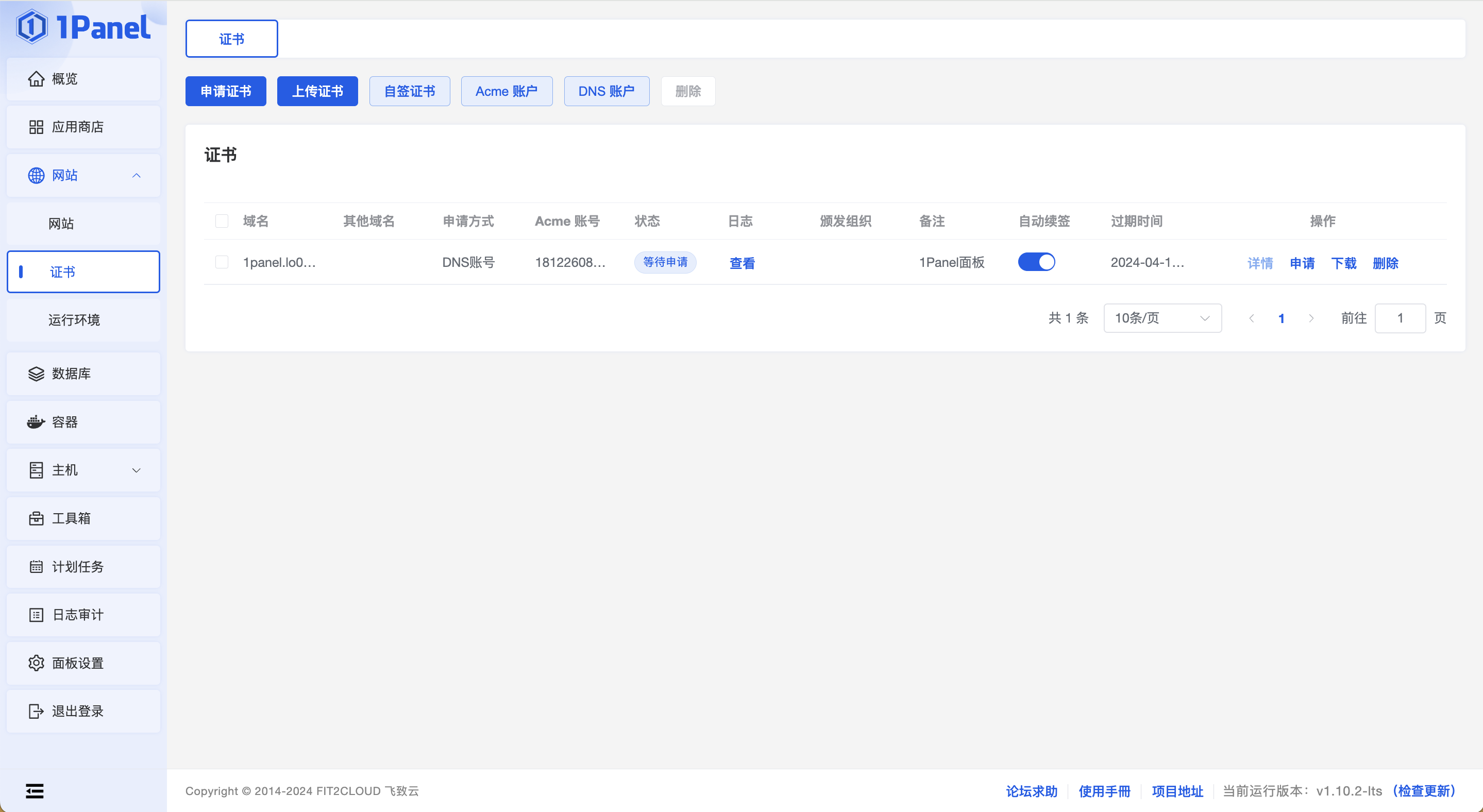Open the 容器 docker whale icon
Viewport: 1483px width, 812px height.
coord(36,422)
